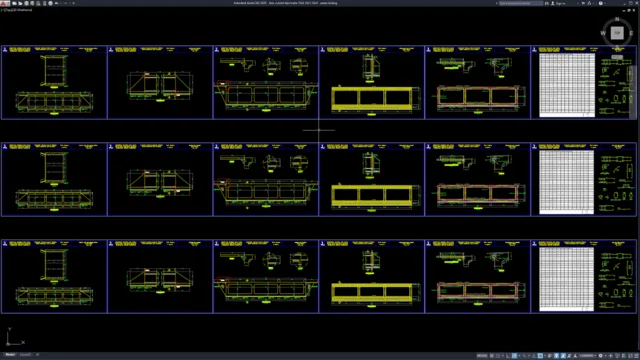Click the annotation monitor plus icon
640x360 pixels.
[611, 356]
